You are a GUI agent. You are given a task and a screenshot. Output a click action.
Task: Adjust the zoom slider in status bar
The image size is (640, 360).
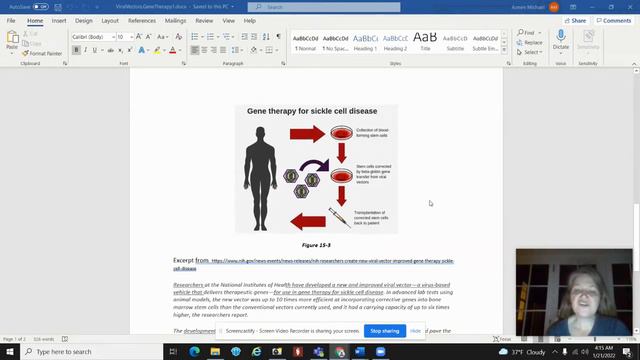[595, 339]
